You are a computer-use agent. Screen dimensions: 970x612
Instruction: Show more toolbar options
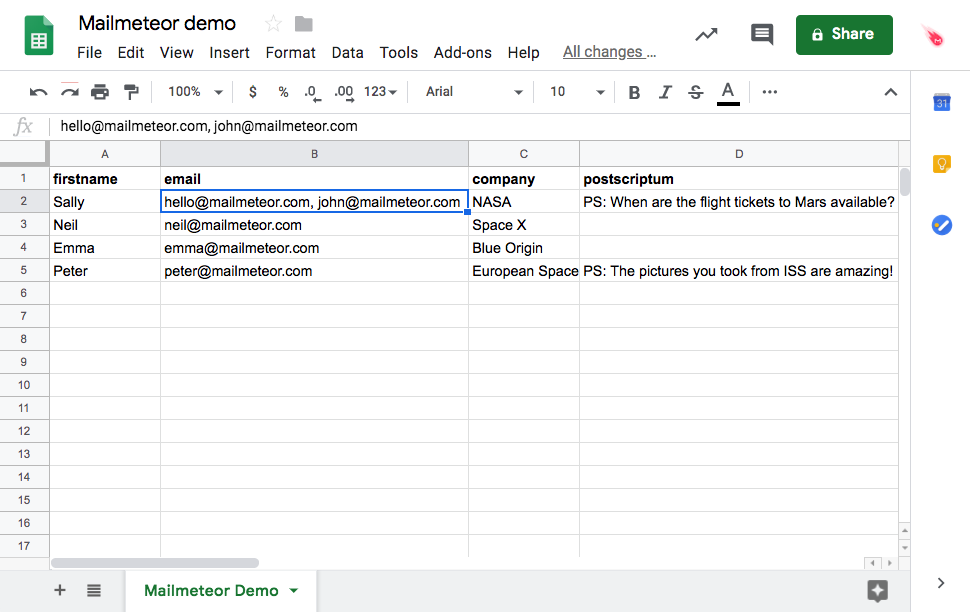pyautogui.click(x=770, y=92)
